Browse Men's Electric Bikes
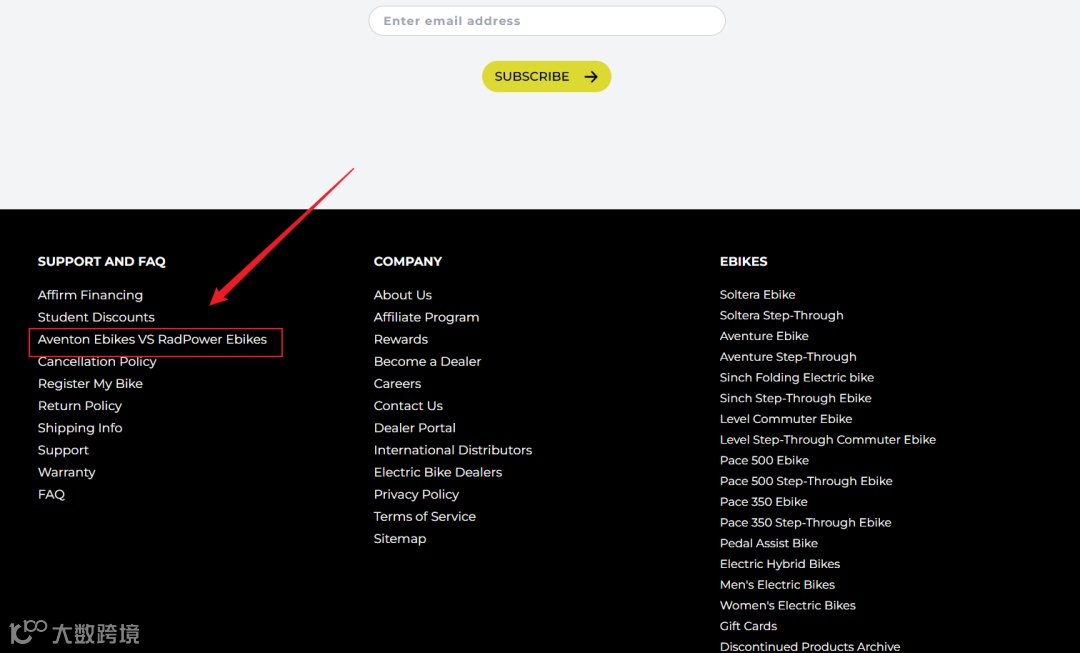The image size is (1080, 653). [777, 584]
